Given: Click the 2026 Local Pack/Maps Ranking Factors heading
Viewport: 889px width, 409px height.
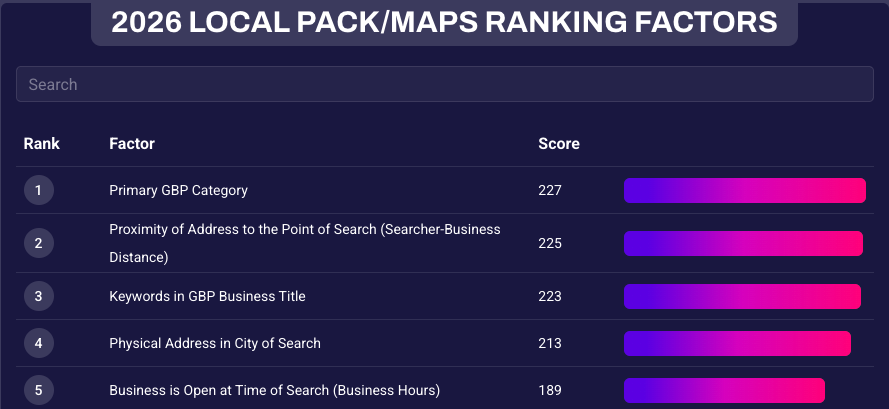Looking at the screenshot, I should tap(444, 22).
